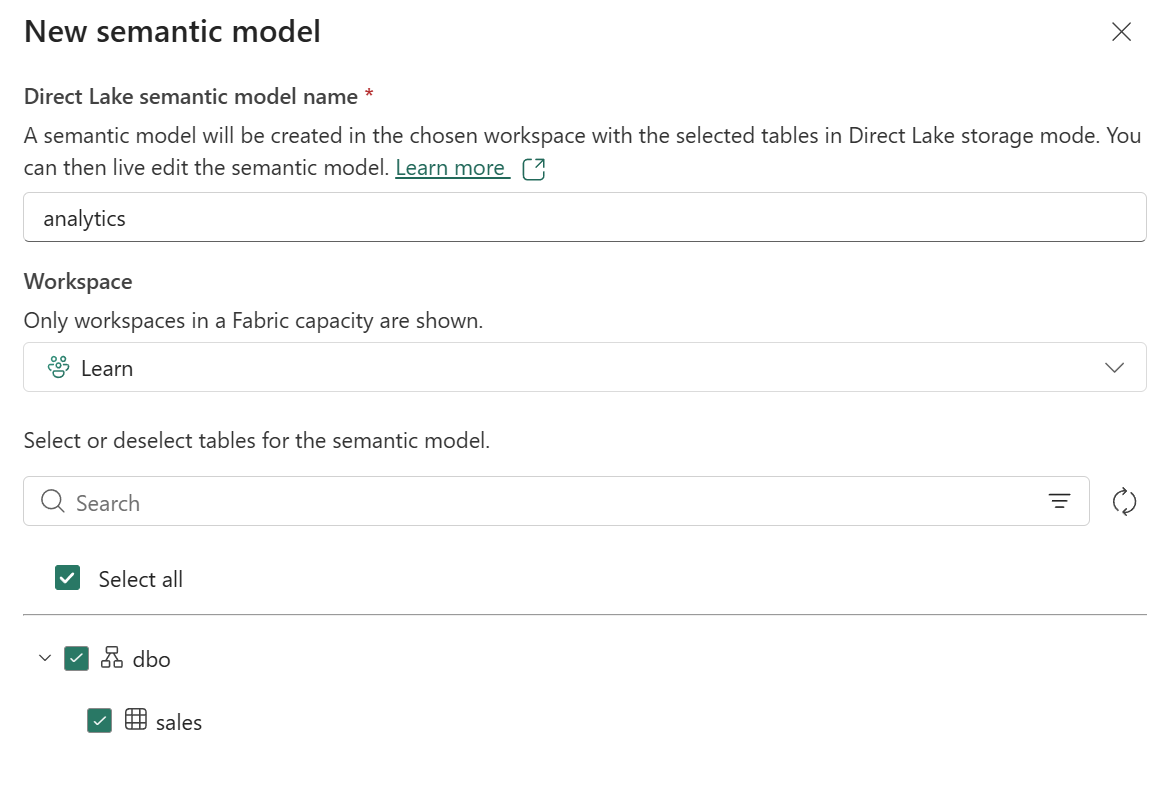The width and height of the screenshot is (1172, 786).
Task: Close the New semantic model dialog
Action: 1121,31
